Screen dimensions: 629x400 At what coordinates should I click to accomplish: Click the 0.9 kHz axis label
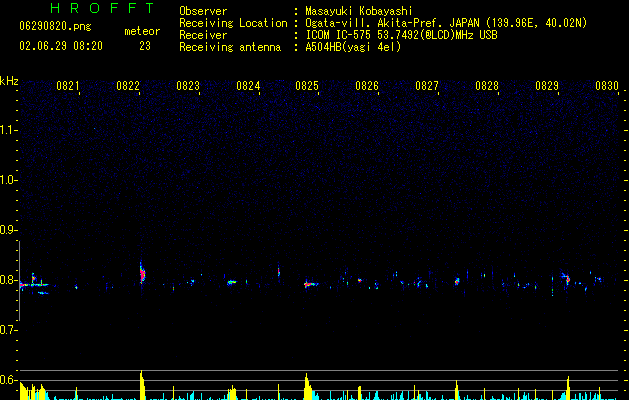point(8,230)
